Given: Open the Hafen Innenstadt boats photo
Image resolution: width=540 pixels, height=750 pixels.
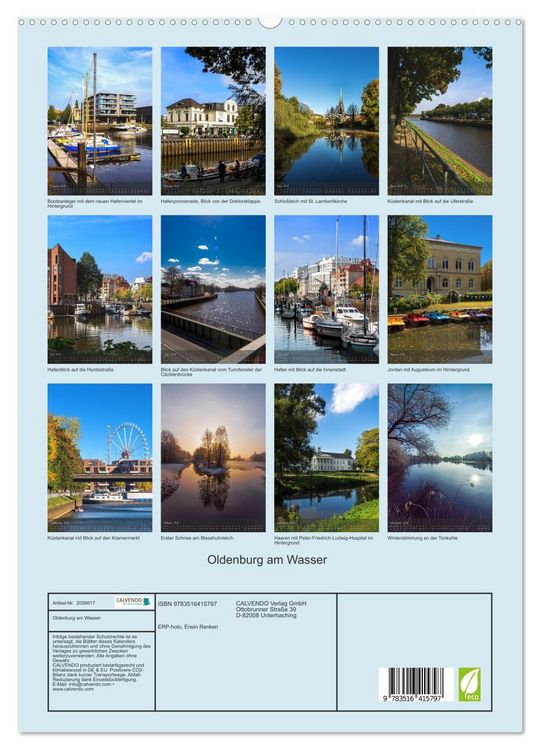Looking at the screenshot, I should 326,289.
